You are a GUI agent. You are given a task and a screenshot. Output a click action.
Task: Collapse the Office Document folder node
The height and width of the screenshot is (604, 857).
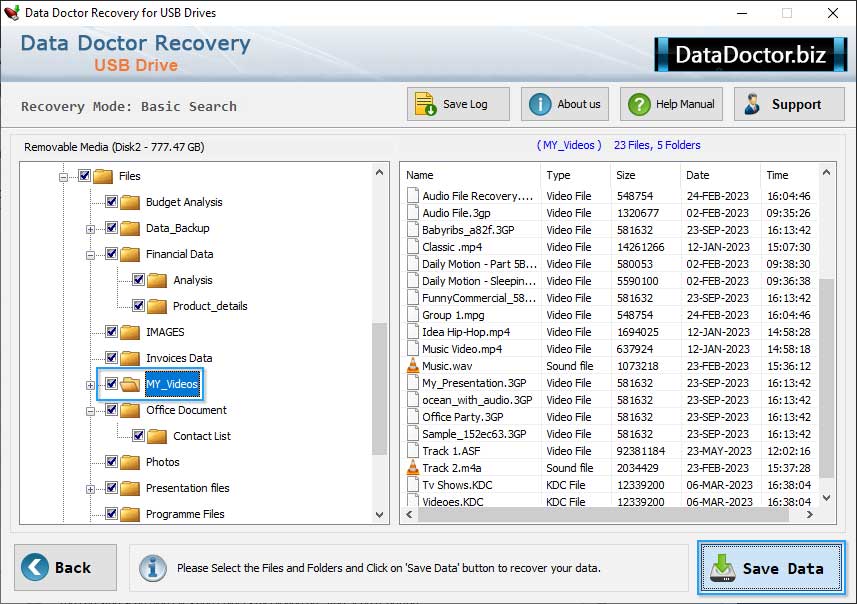pos(90,411)
